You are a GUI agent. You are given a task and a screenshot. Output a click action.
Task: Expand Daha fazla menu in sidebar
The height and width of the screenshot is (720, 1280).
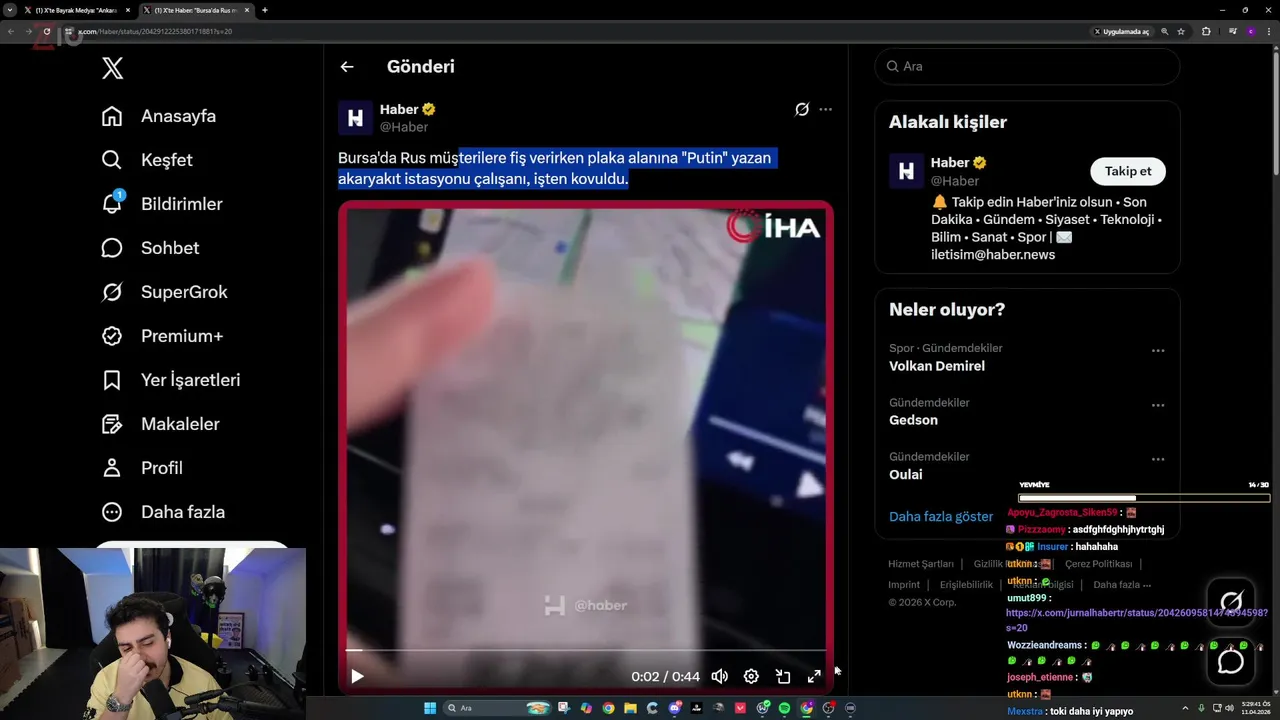pyautogui.click(x=164, y=512)
